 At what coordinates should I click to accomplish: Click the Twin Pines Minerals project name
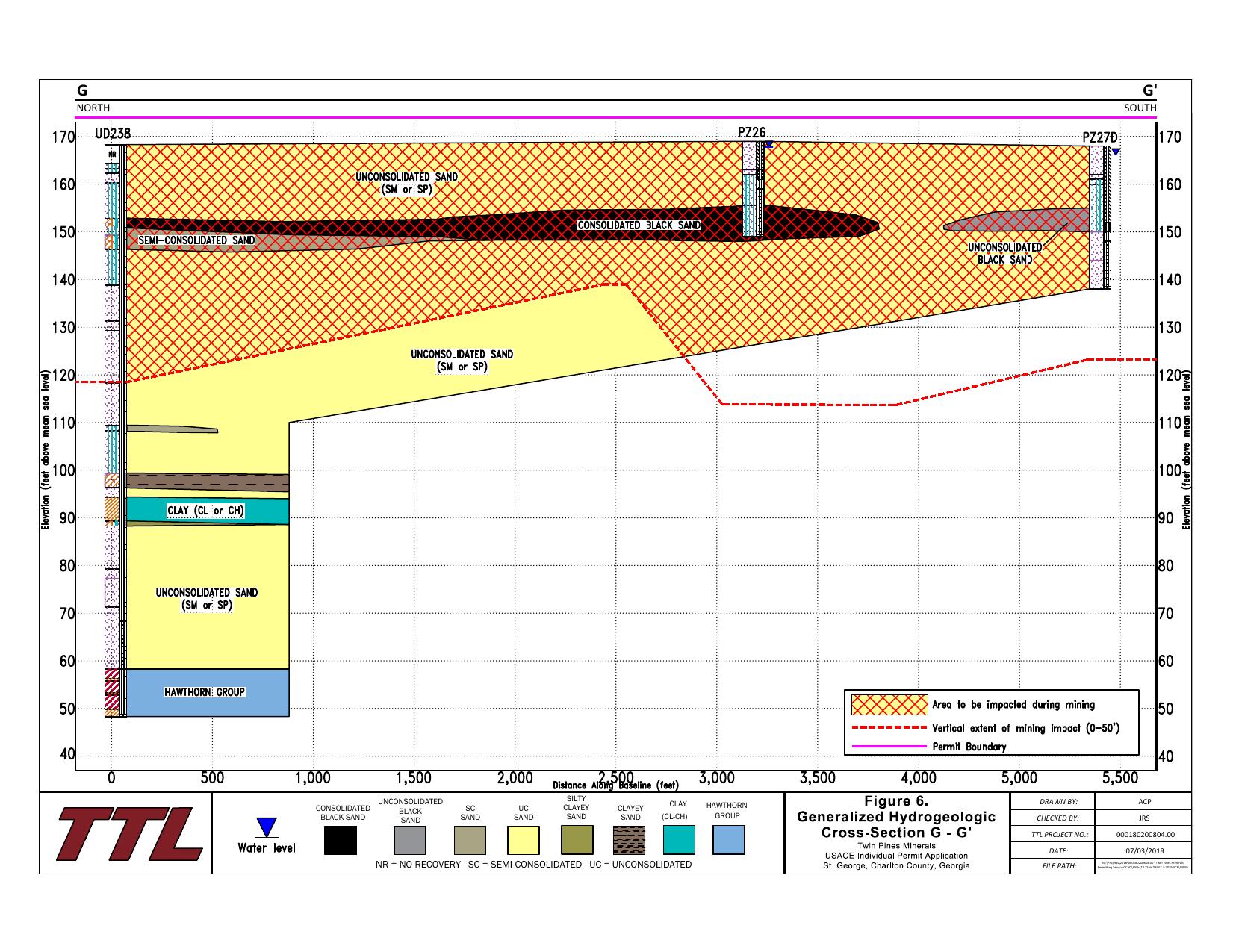coord(896,846)
